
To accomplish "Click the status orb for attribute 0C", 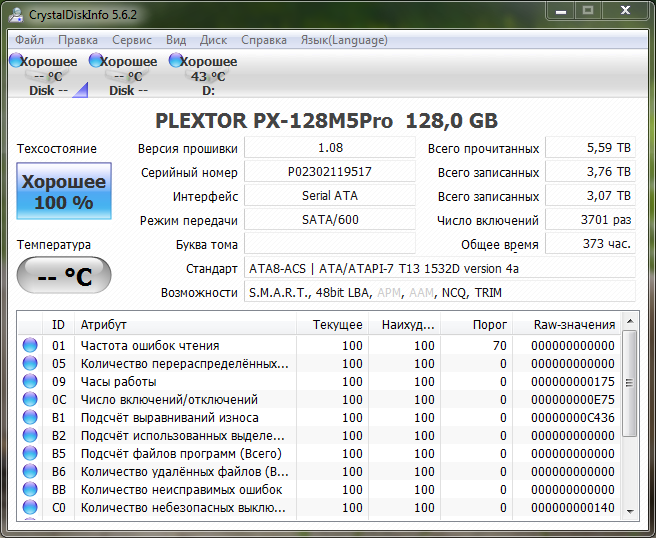I will [x=30, y=399].
